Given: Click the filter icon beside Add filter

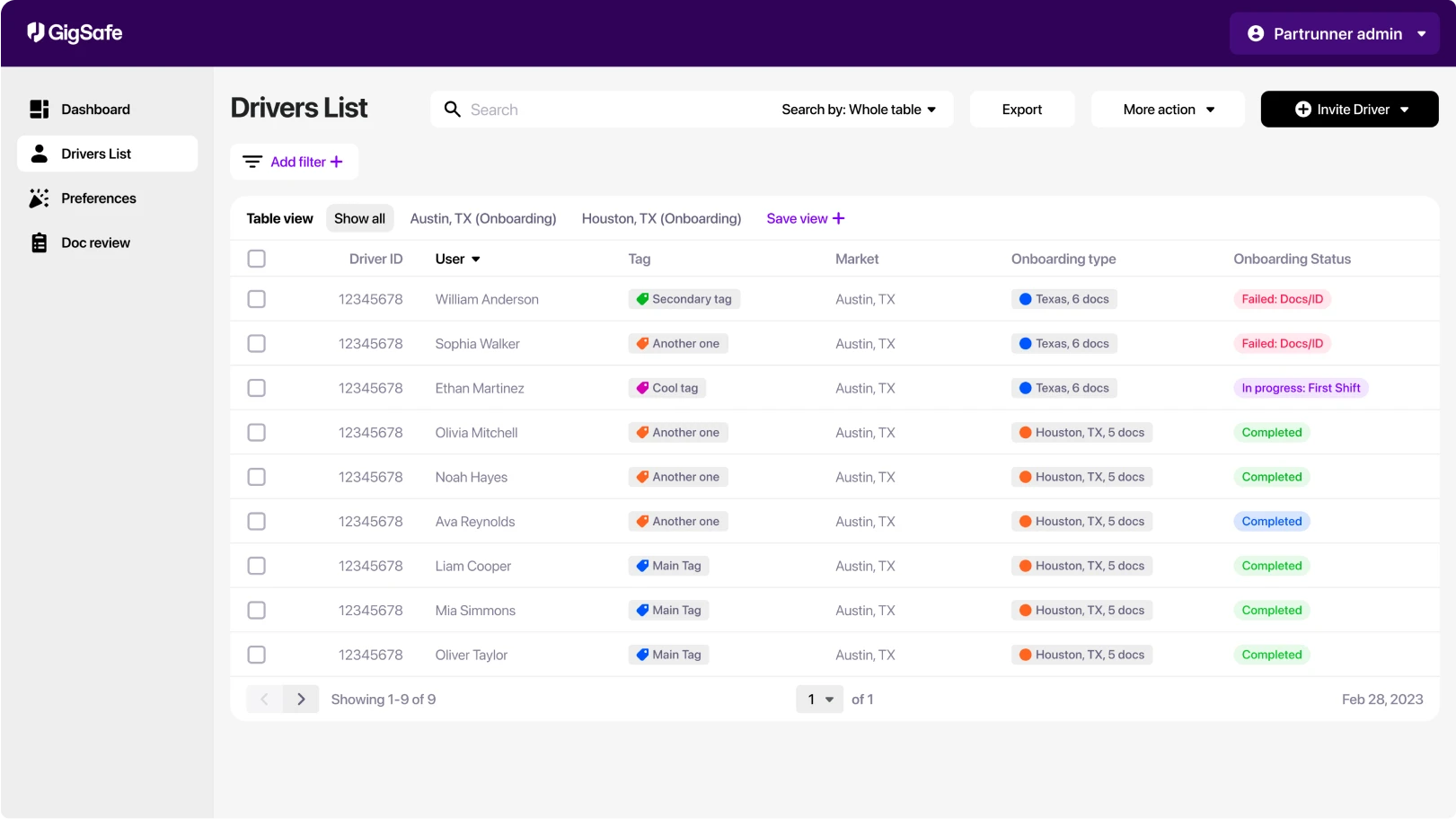Looking at the screenshot, I should pos(252,162).
